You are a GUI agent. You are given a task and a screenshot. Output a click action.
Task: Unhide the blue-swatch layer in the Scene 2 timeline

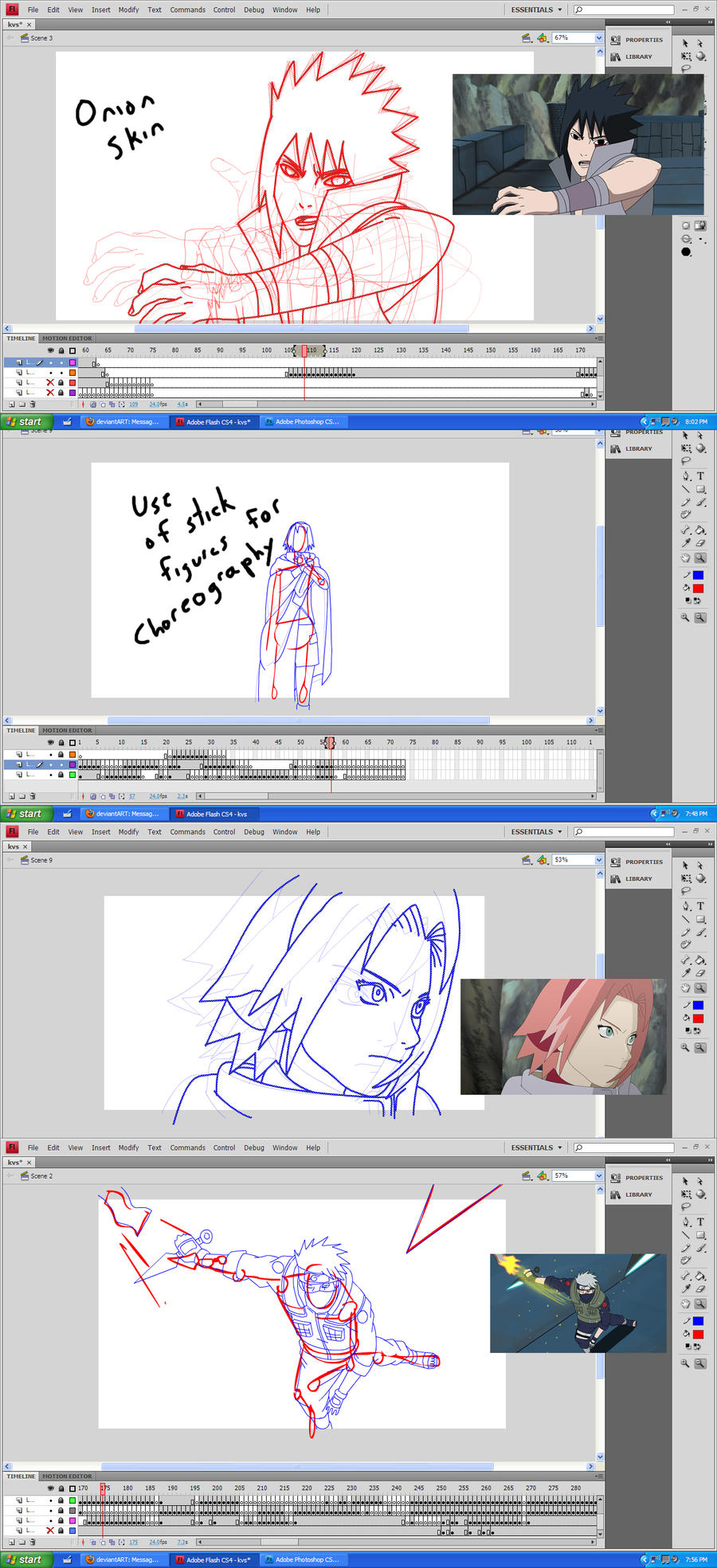click(x=50, y=1531)
